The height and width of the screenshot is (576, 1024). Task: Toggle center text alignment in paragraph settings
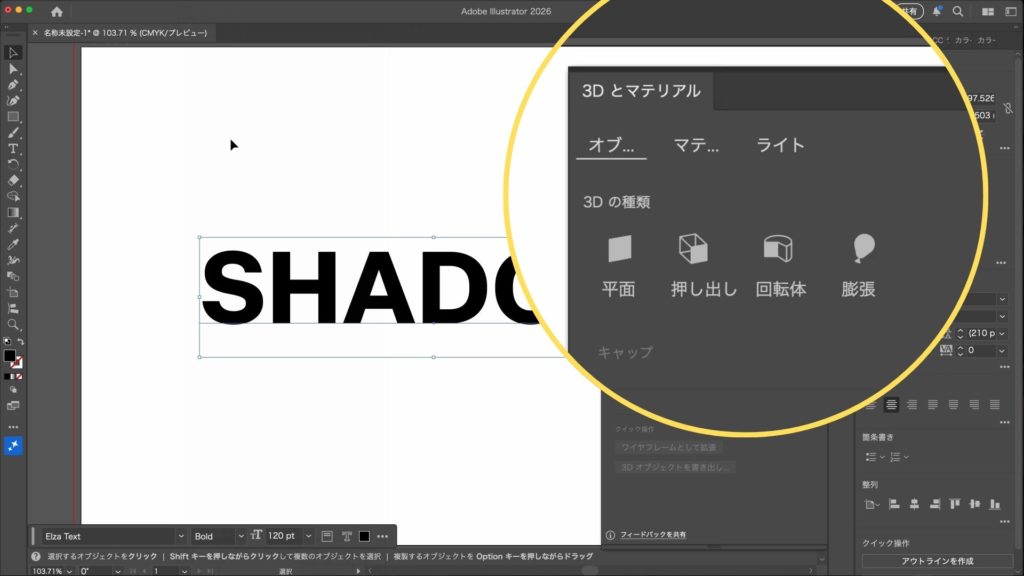pos(891,405)
